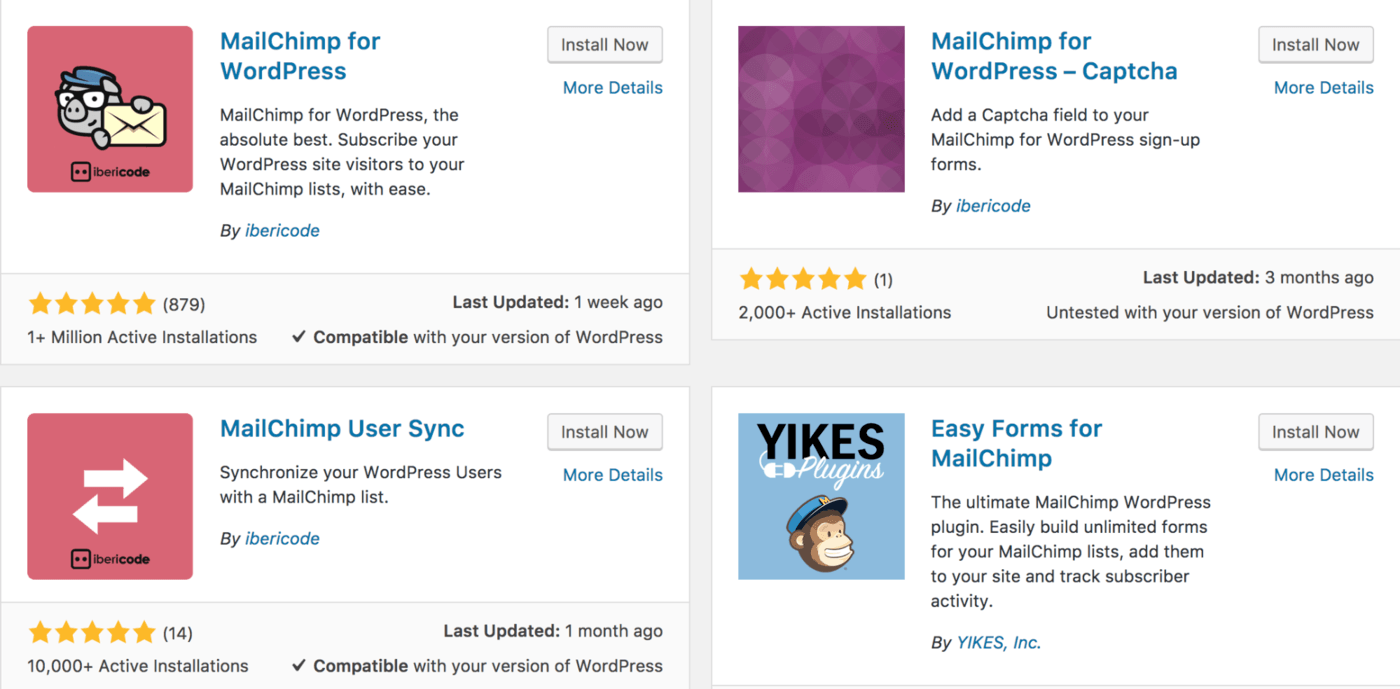Open the MailChimp for WordPress – Captcha title
Screen dimensions: 1400x689
(1054, 56)
